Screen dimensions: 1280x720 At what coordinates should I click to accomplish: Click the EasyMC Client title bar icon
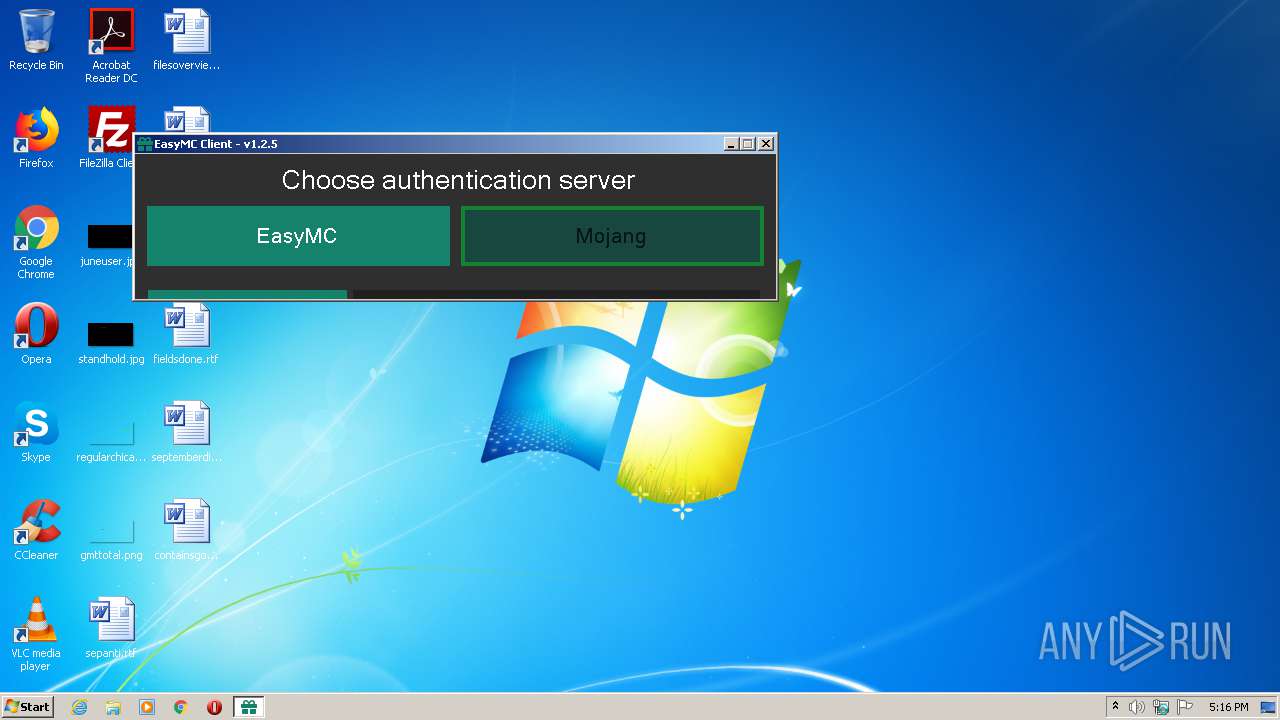[x=145, y=144]
